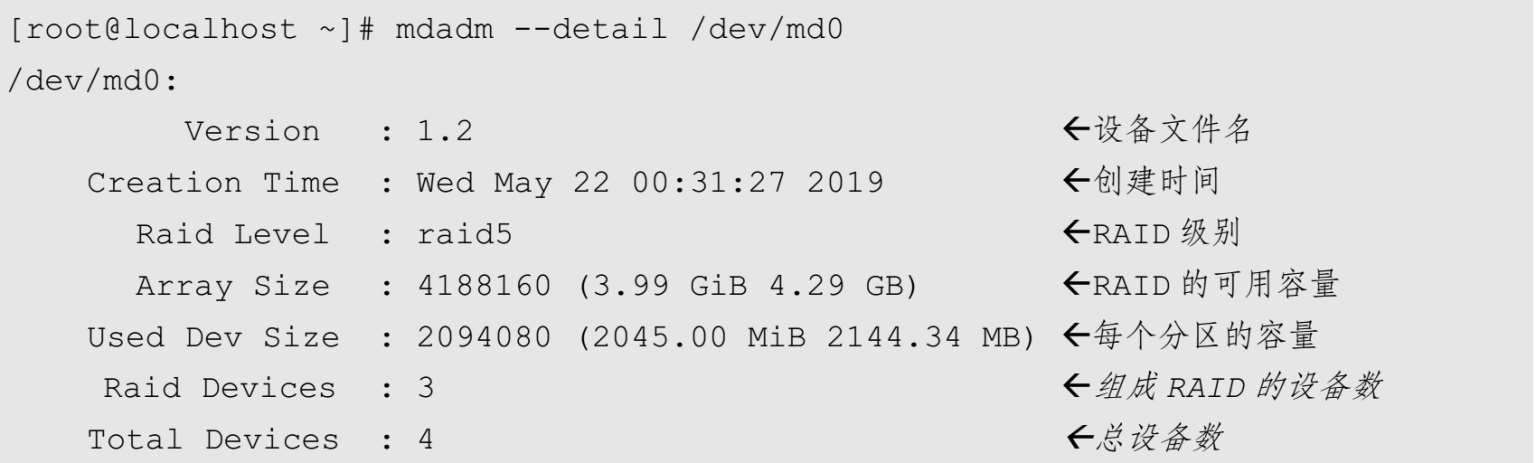Click the Array Size label
Image resolution: width=1536 pixels, height=463 pixels.
click(x=232, y=287)
